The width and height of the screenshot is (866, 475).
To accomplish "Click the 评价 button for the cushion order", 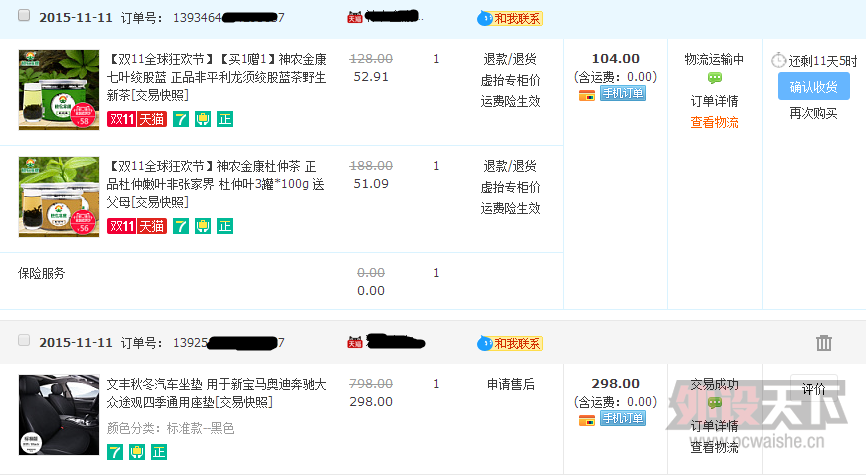I will (814, 389).
